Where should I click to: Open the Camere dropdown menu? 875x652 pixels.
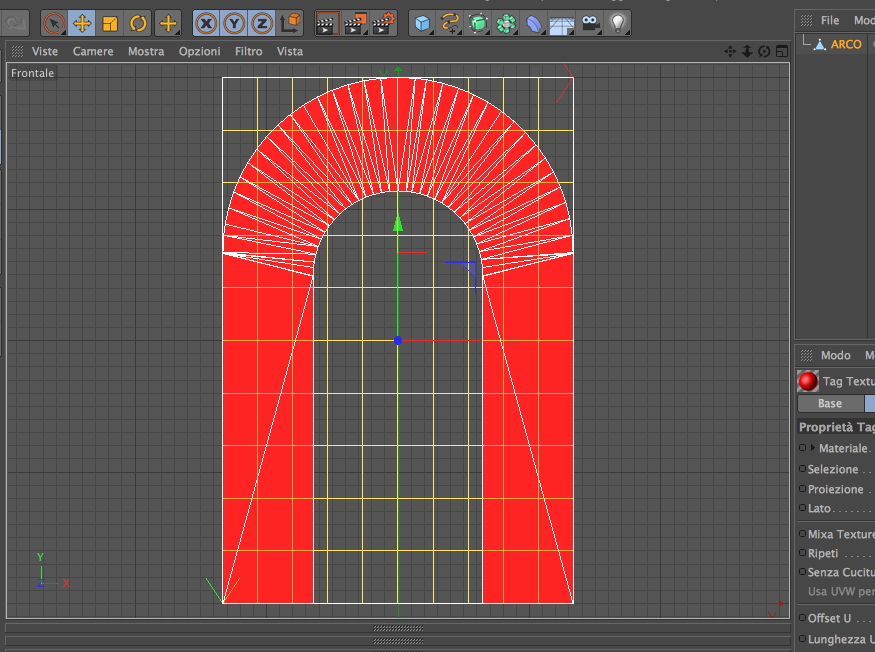click(x=93, y=51)
